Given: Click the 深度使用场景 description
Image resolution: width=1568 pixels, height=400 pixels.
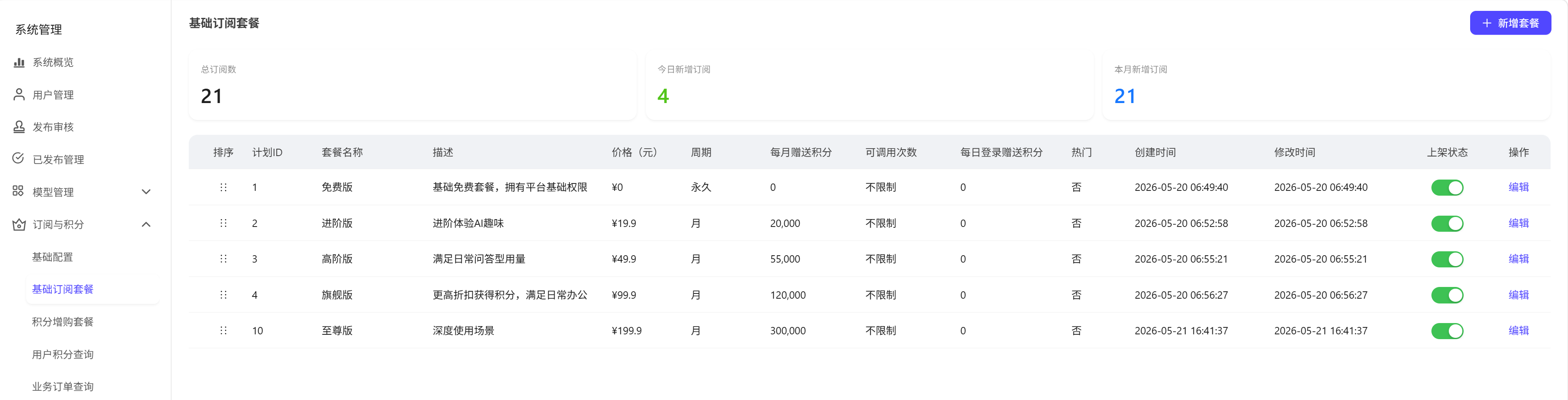Looking at the screenshot, I should click(x=463, y=330).
